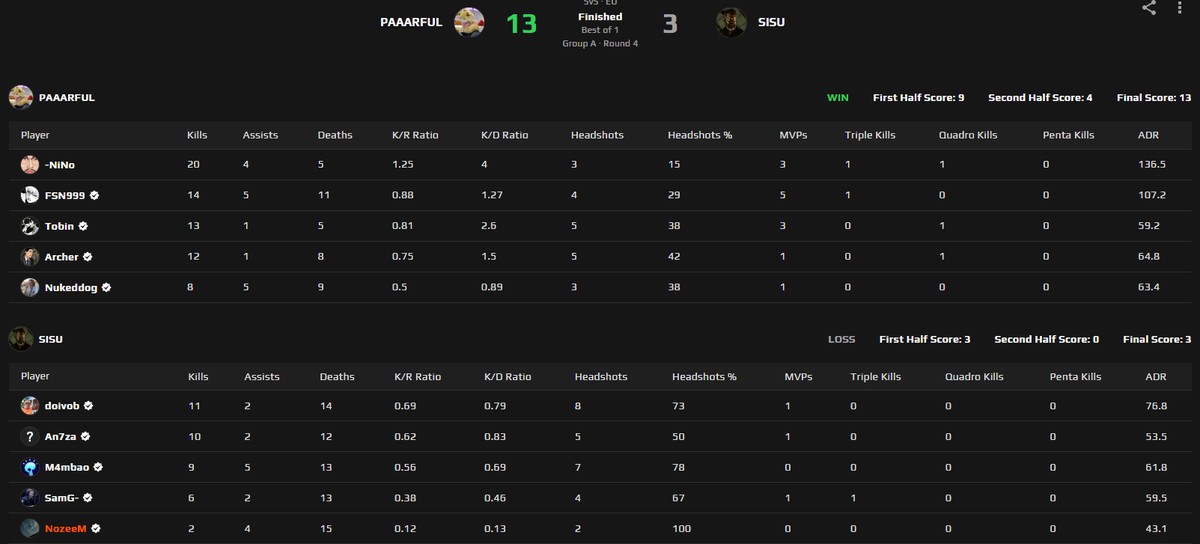
Task: Click ADR column header in PAAARFUL table
Action: (1148, 135)
